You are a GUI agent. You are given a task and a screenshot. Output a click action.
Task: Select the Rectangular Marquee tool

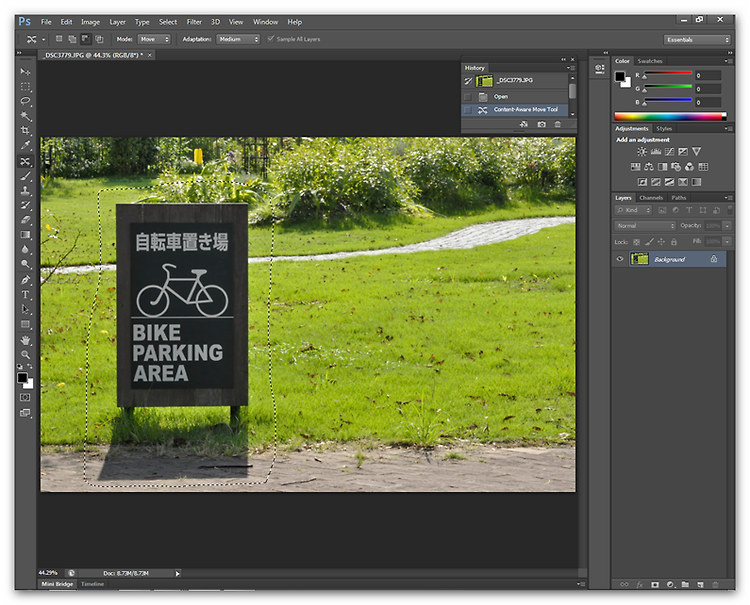(25, 87)
